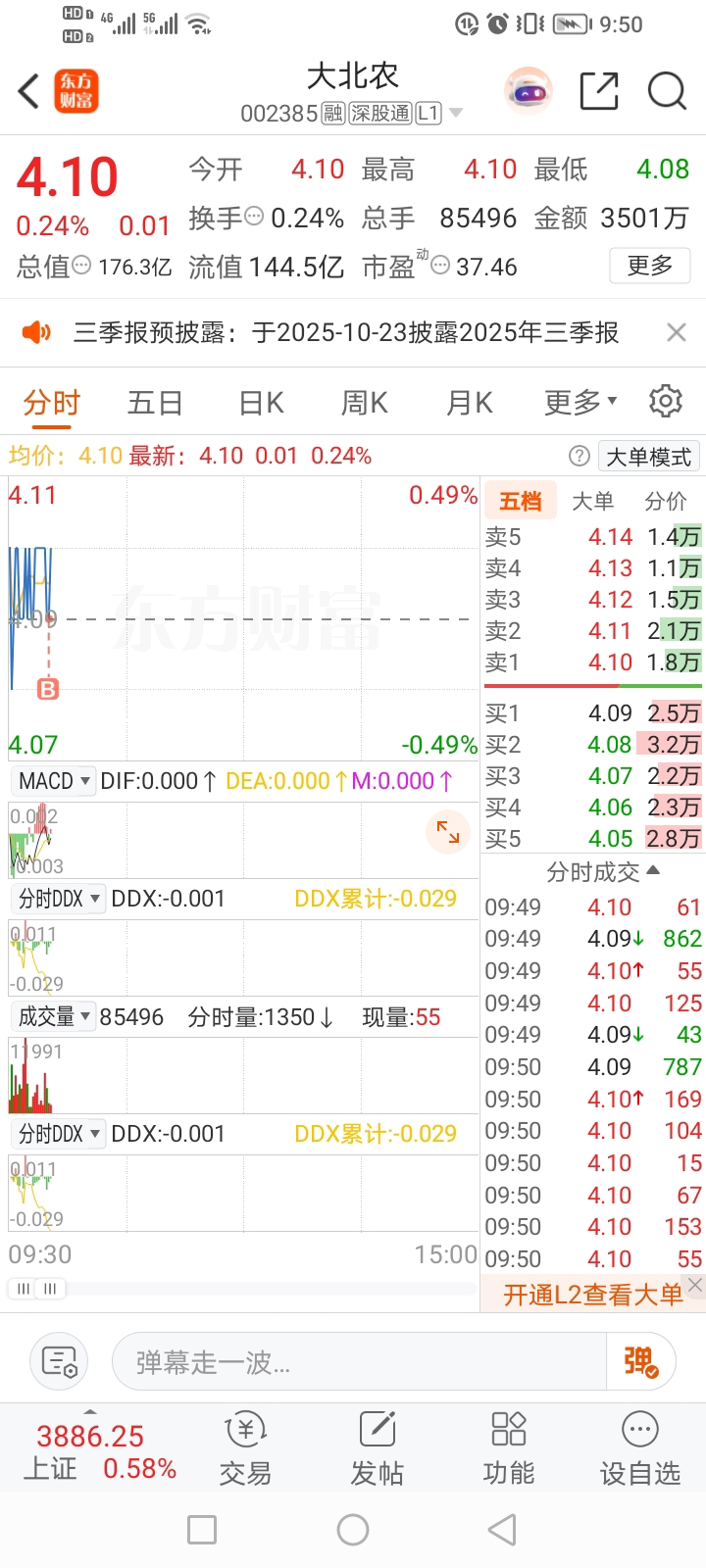The width and height of the screenshot is (706, 1568).
Task: Select the 分价 tab
Action: (x=665, y=501)
